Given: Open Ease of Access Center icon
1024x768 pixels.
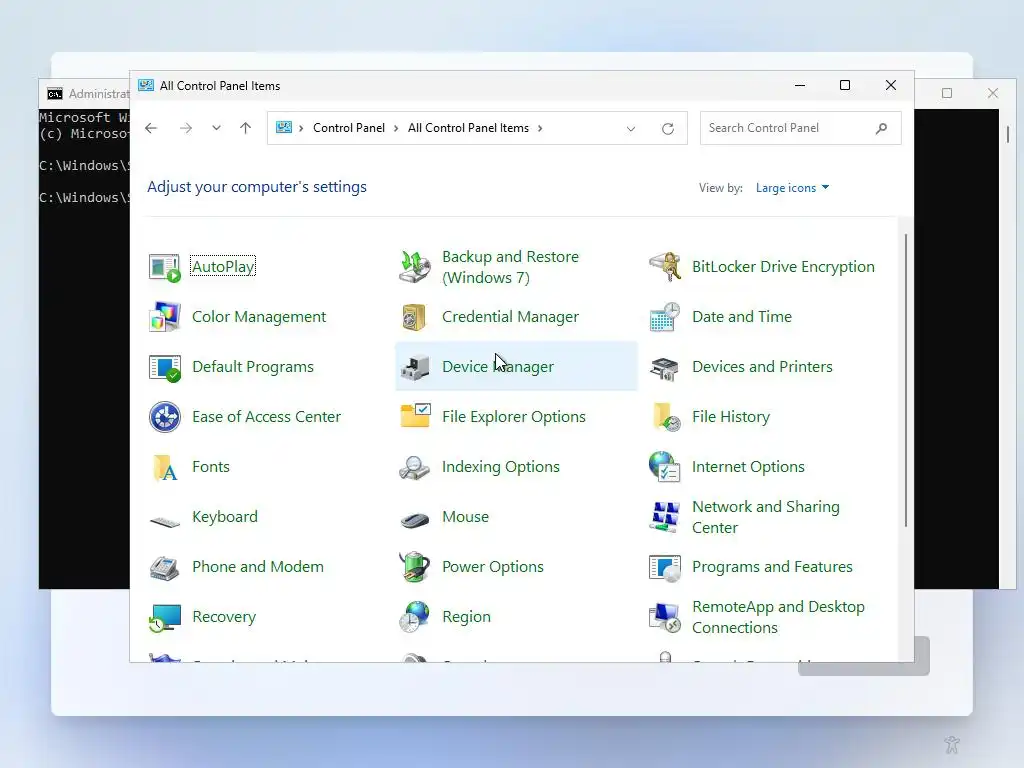Looking at the screenshot, I should (x=165, y=417).
